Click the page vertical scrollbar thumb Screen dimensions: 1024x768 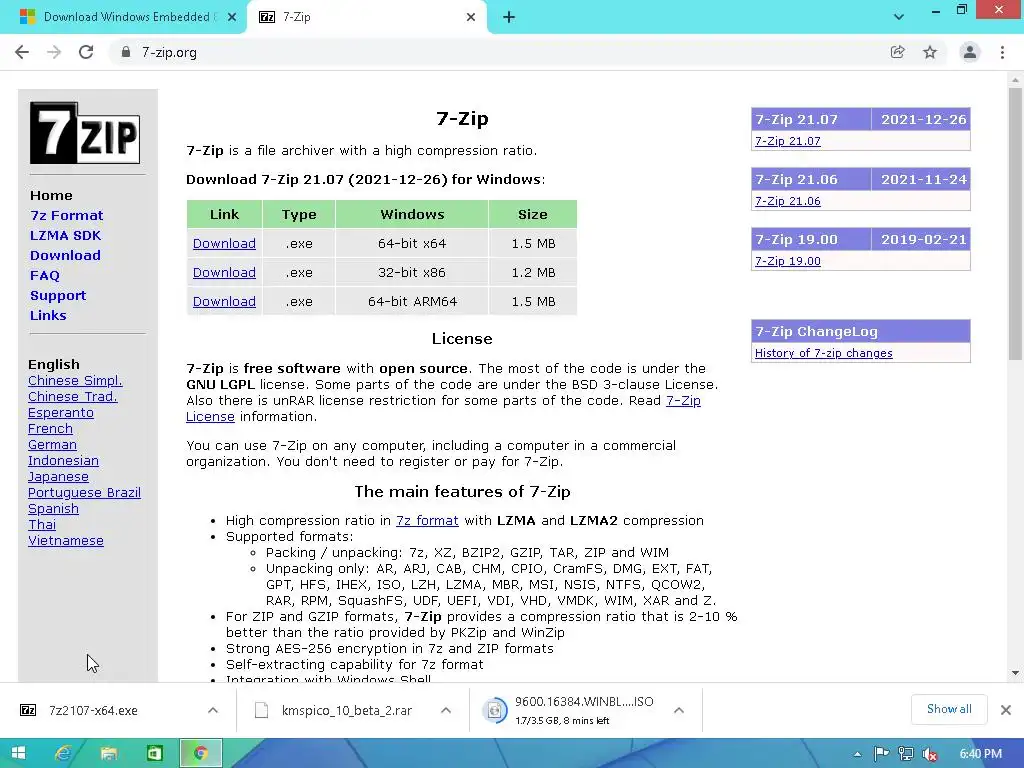coord(1015,223)
